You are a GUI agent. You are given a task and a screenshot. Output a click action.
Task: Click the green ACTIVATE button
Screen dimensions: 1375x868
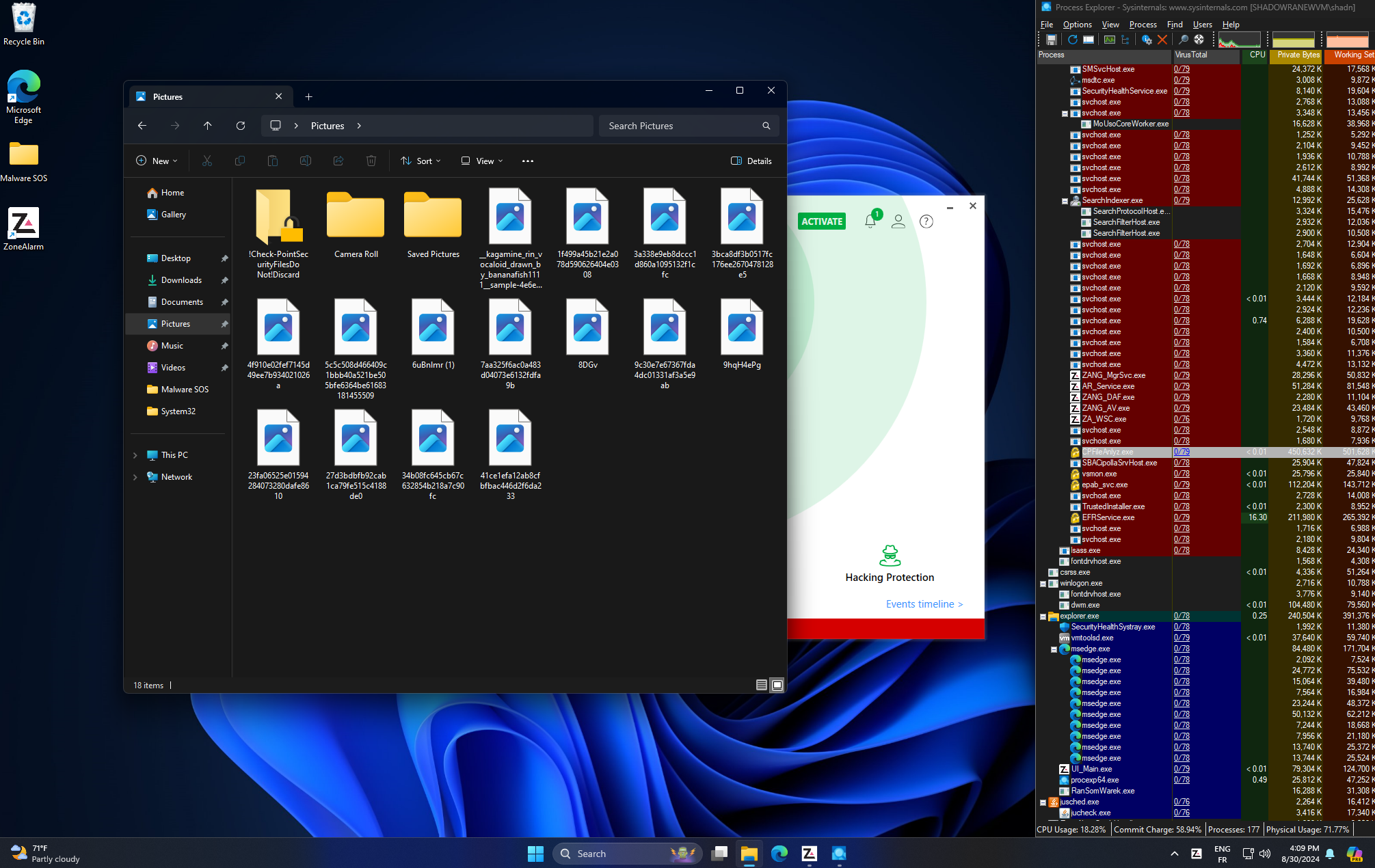pos(822,221)
